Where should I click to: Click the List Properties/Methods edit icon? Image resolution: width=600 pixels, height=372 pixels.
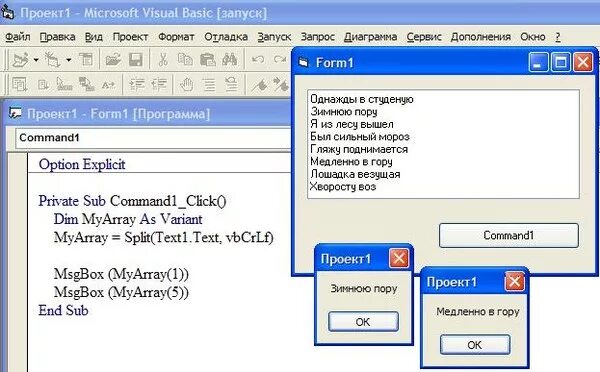pyautogui.click(x=20, y=84)
